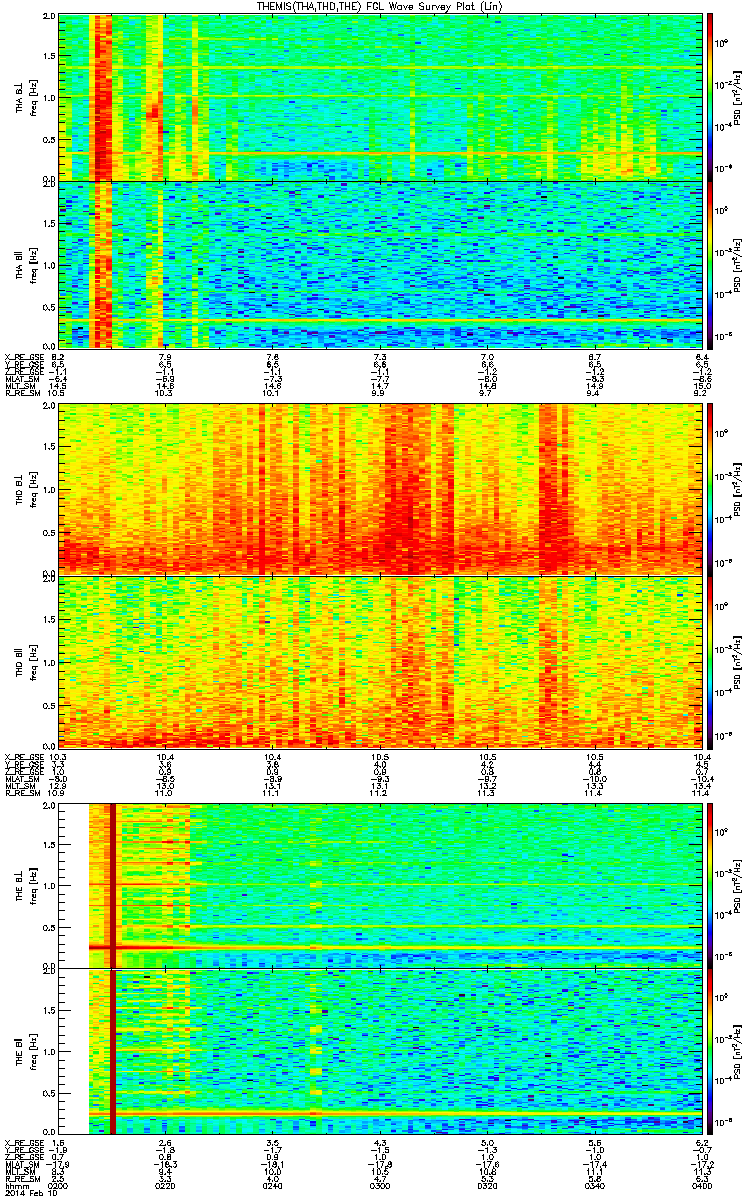Click the THA B-perpendicular spectrogram panel
The height and width of the screenshot is (1200, 750).
click(x=379, y=97)
